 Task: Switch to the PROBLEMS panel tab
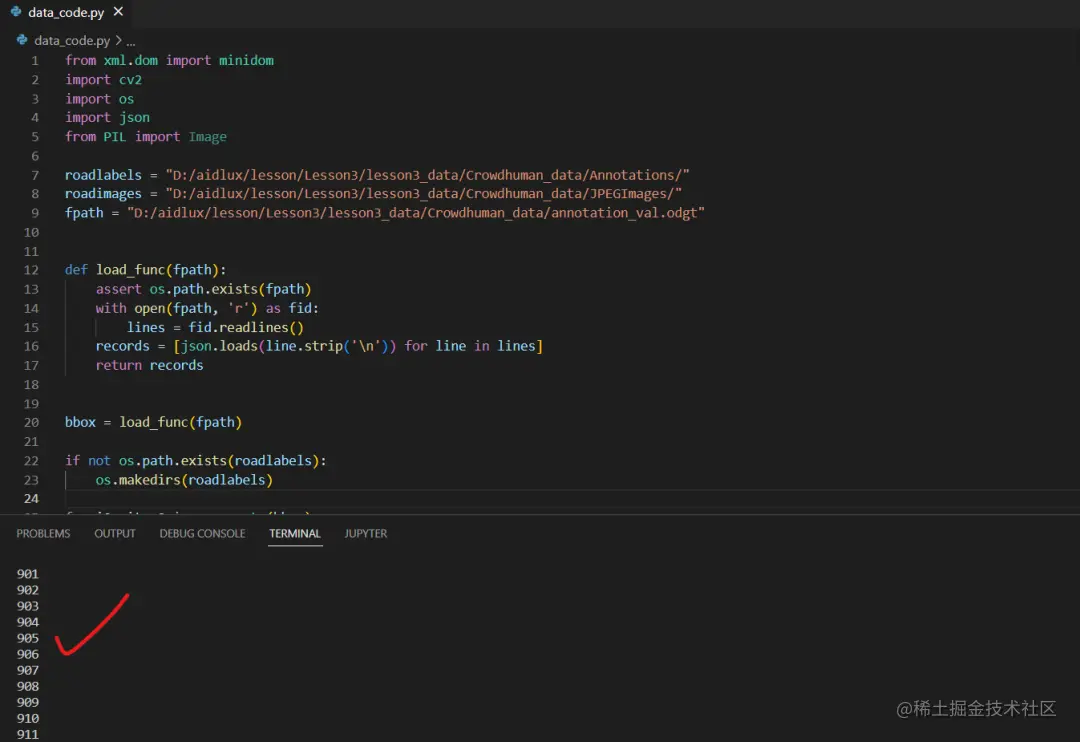point(43,533)
